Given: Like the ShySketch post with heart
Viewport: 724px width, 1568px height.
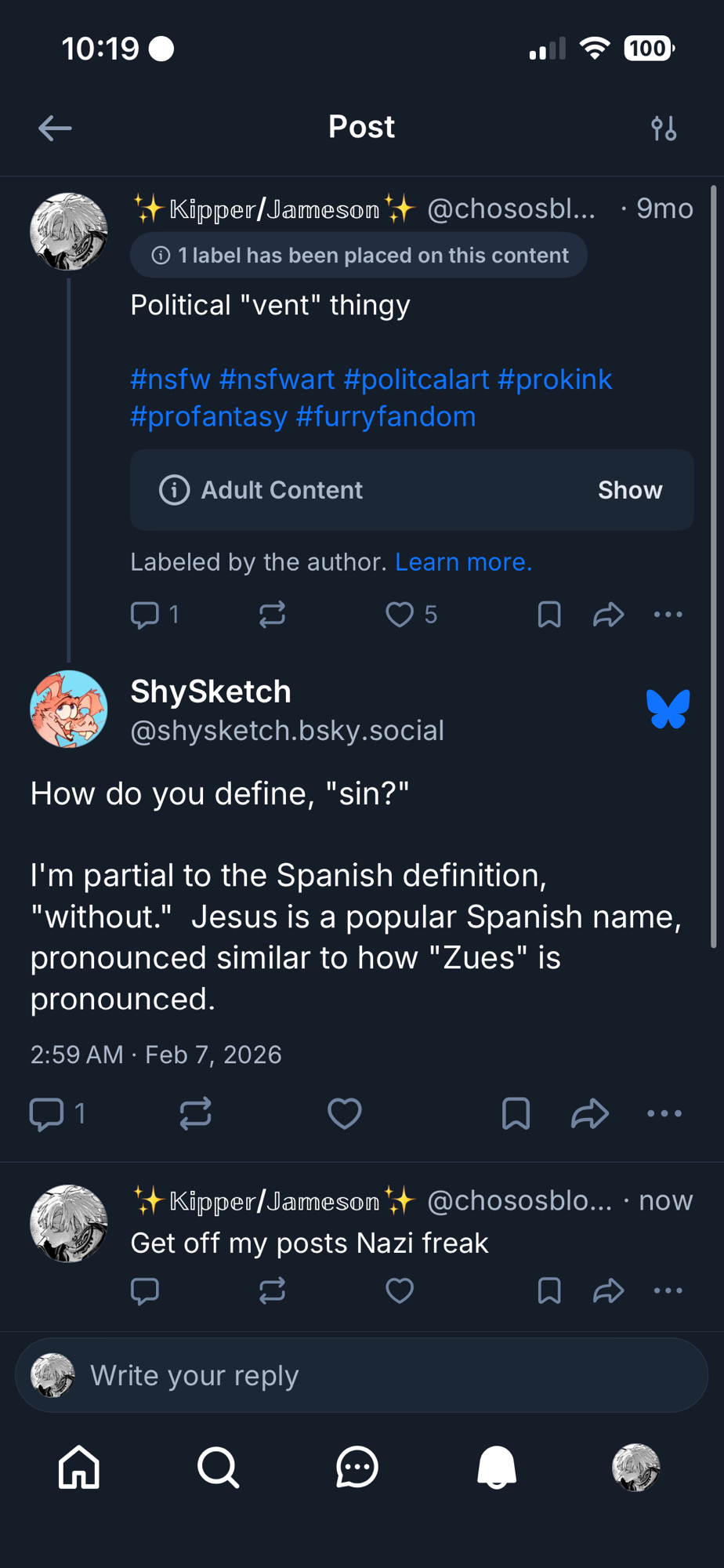Looking at the screenshot, I should pyautogui.click(x=344, y=1113).
